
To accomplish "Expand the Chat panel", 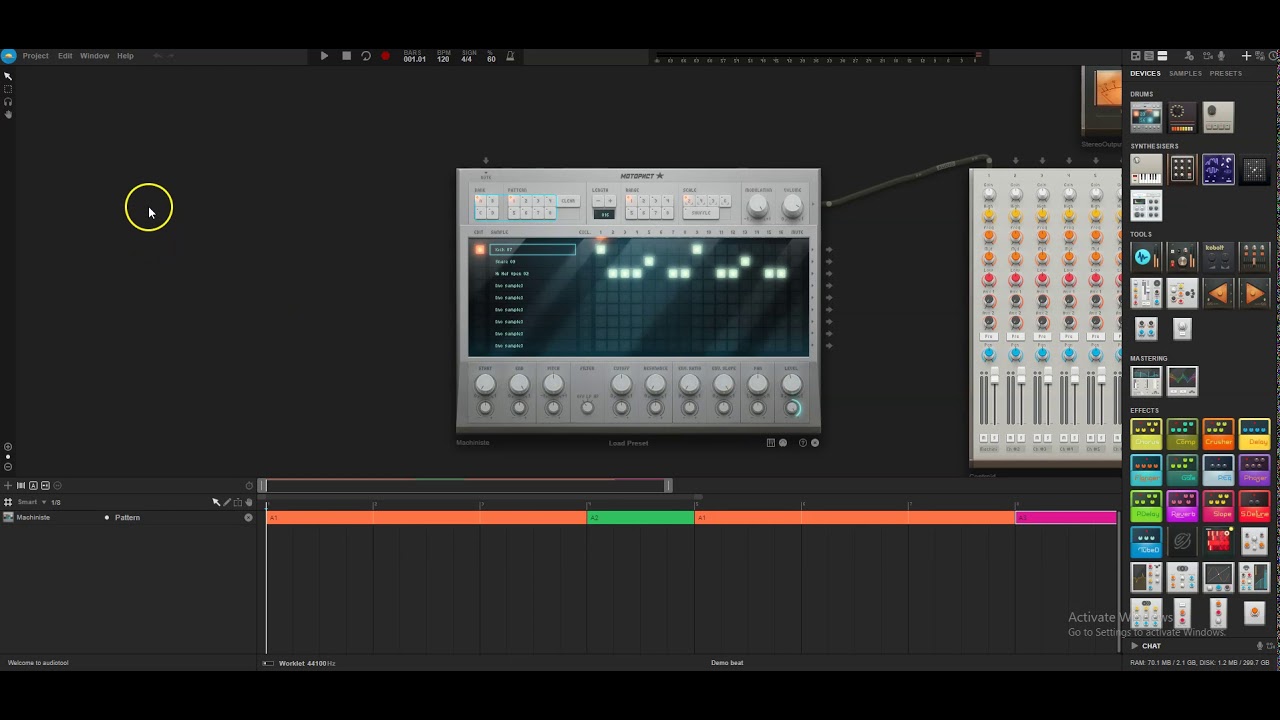I will (x=1146, y=646).
